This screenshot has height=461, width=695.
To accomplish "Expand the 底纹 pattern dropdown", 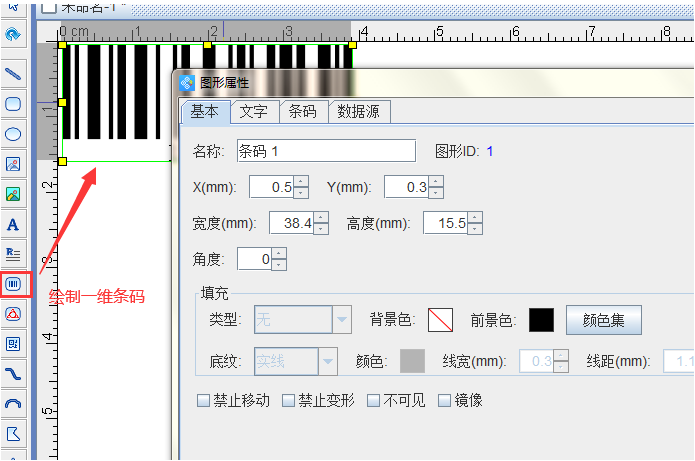I will pos(328,360).
